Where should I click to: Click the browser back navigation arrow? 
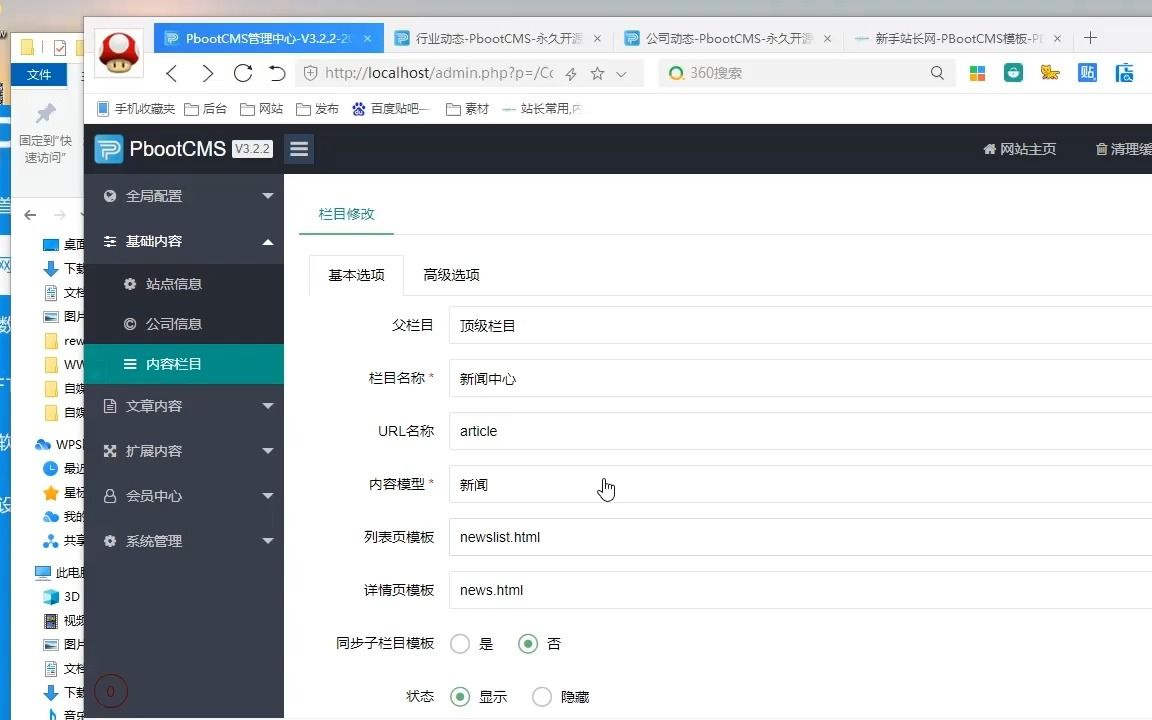[171, 72]
